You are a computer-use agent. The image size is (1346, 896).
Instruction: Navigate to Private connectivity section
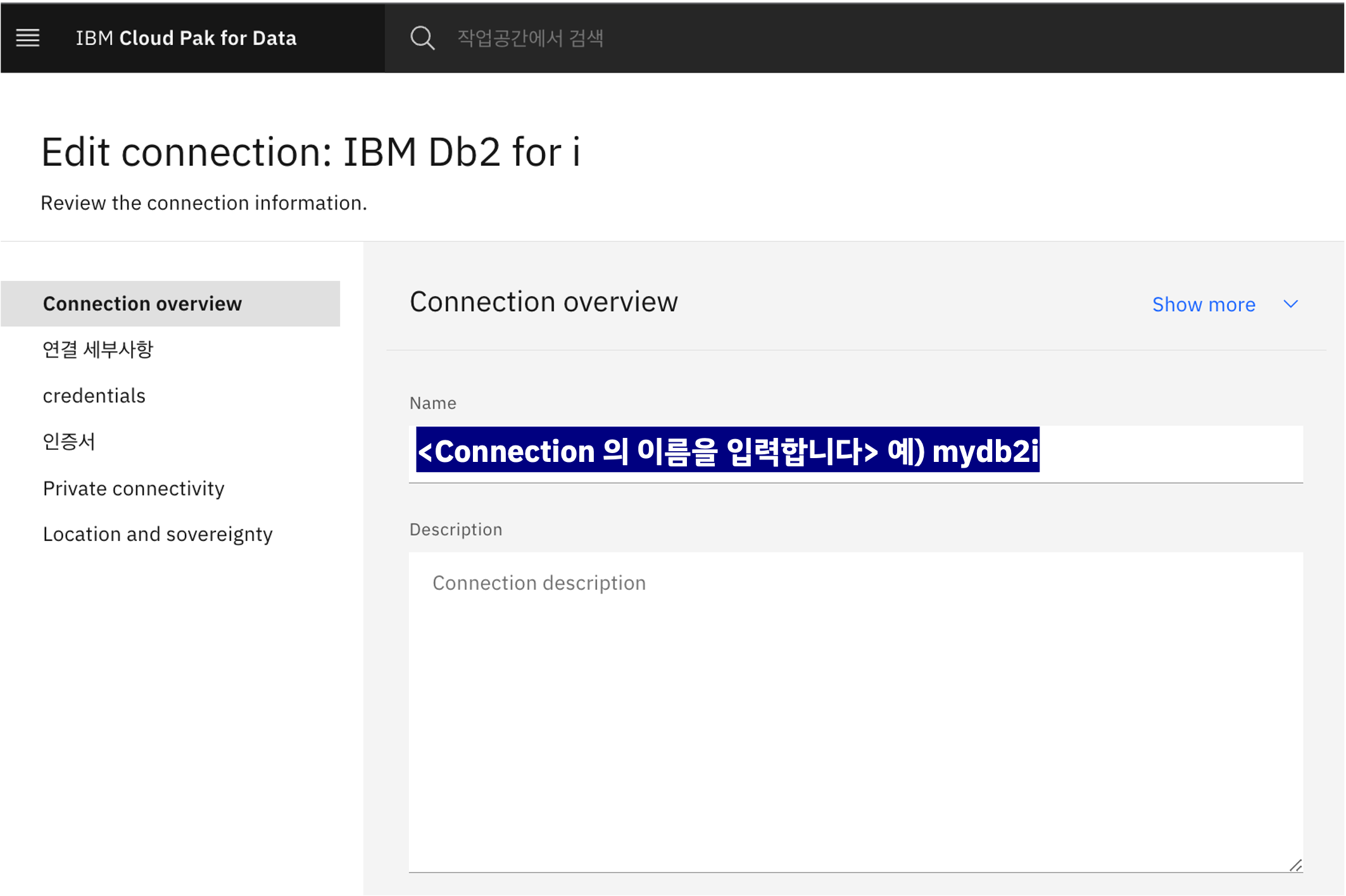(x=134, y=488)
